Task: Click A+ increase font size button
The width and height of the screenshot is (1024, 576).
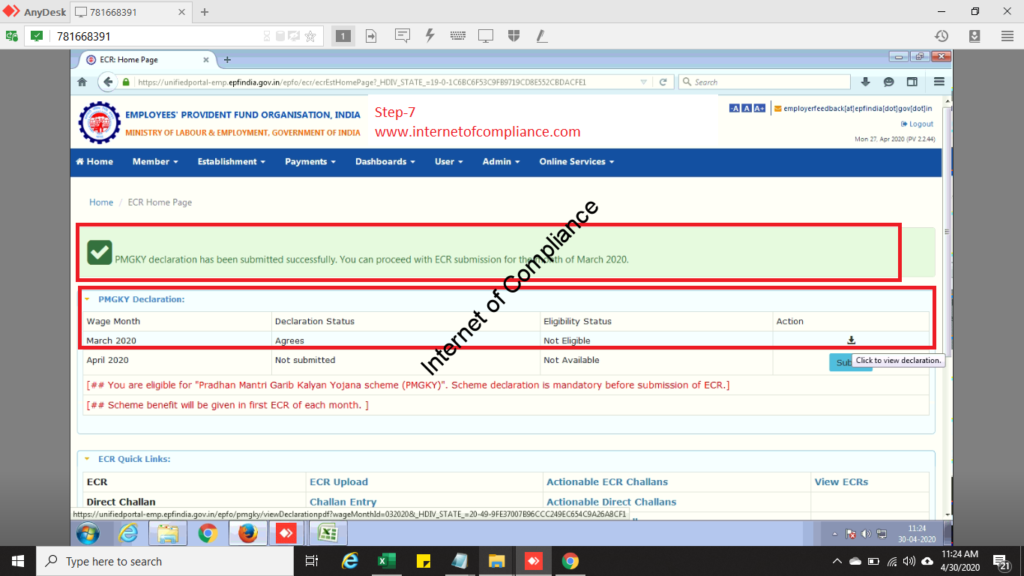Action: click(759, 108)
